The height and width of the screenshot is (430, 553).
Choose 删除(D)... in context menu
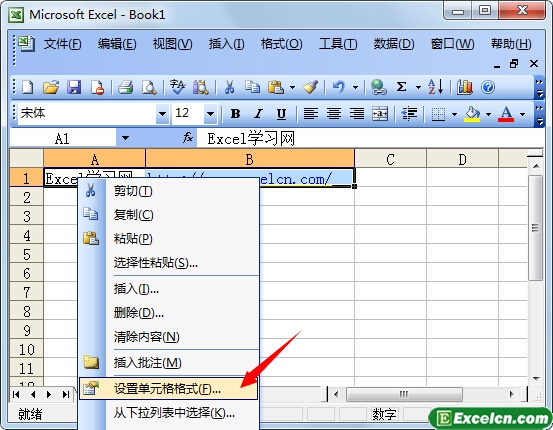pyautogui.click(x=169, y=313)
